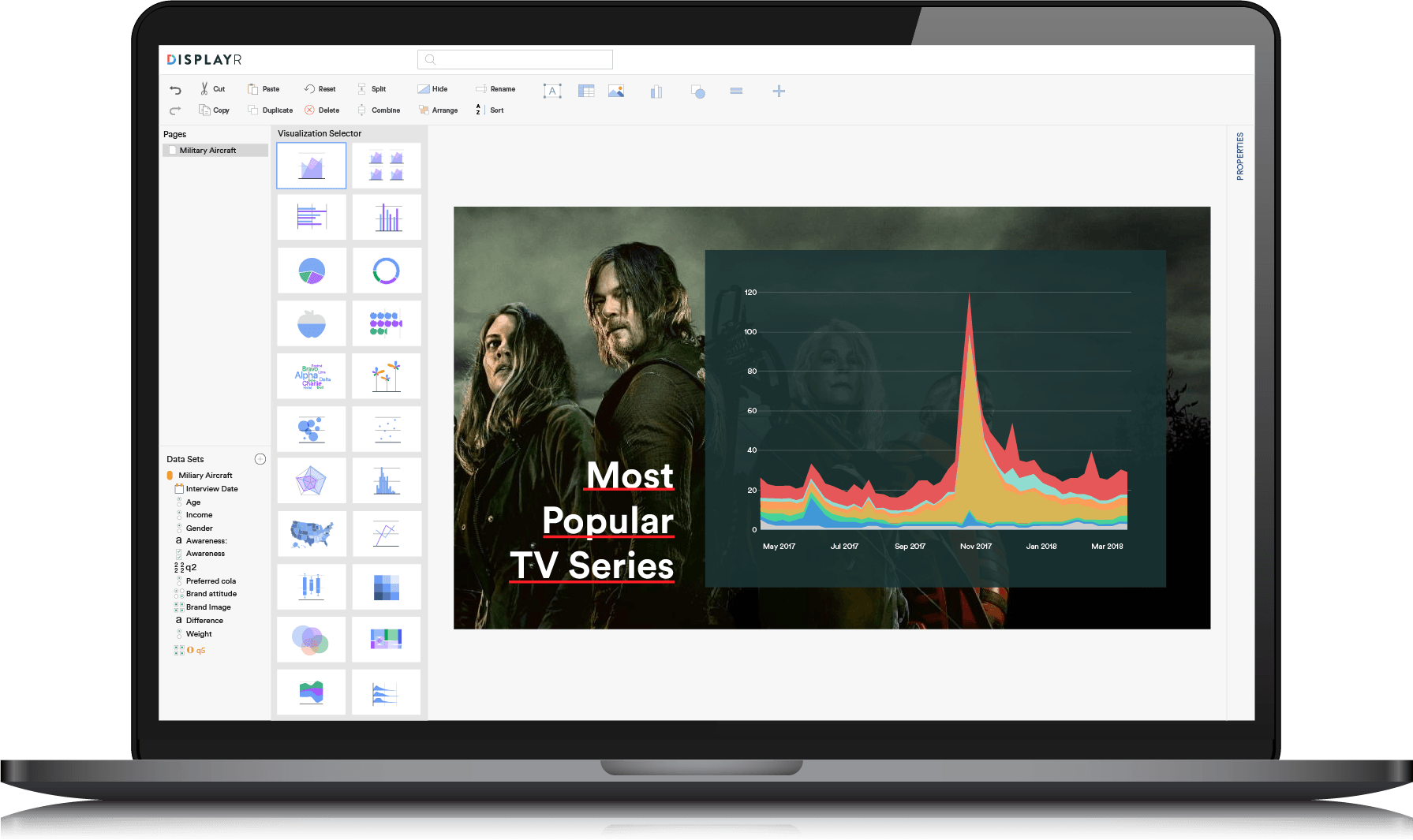Choose the area chart visualization
Viewport: 1413px width, 840px height.
tap(312, 166)
